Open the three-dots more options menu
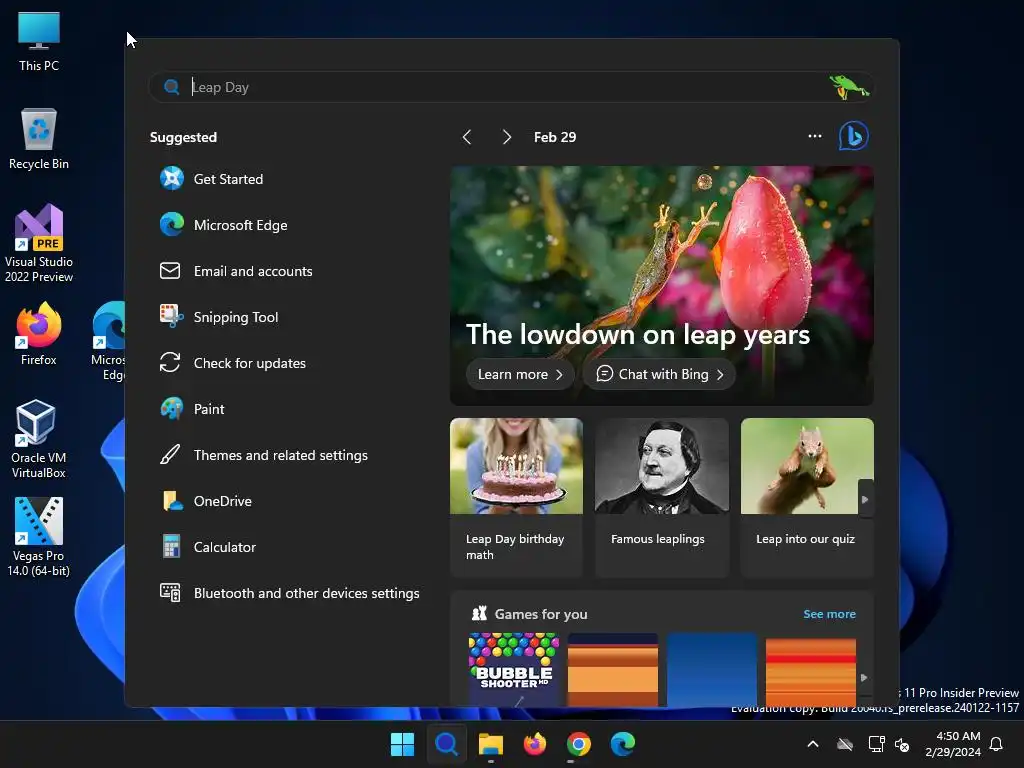Viewport: 1024px width, 768px height. (x=815, y=136)
